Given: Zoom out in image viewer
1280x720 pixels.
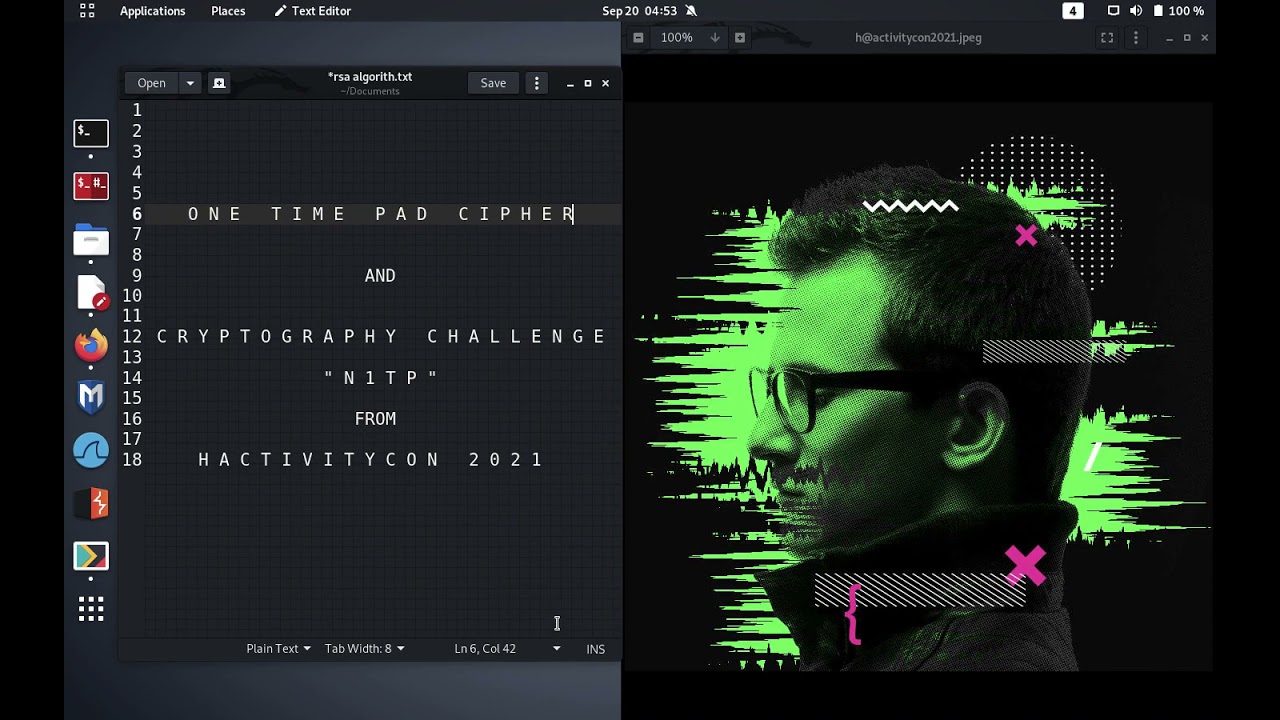Looking at the screenshot, I should point(638,38).
